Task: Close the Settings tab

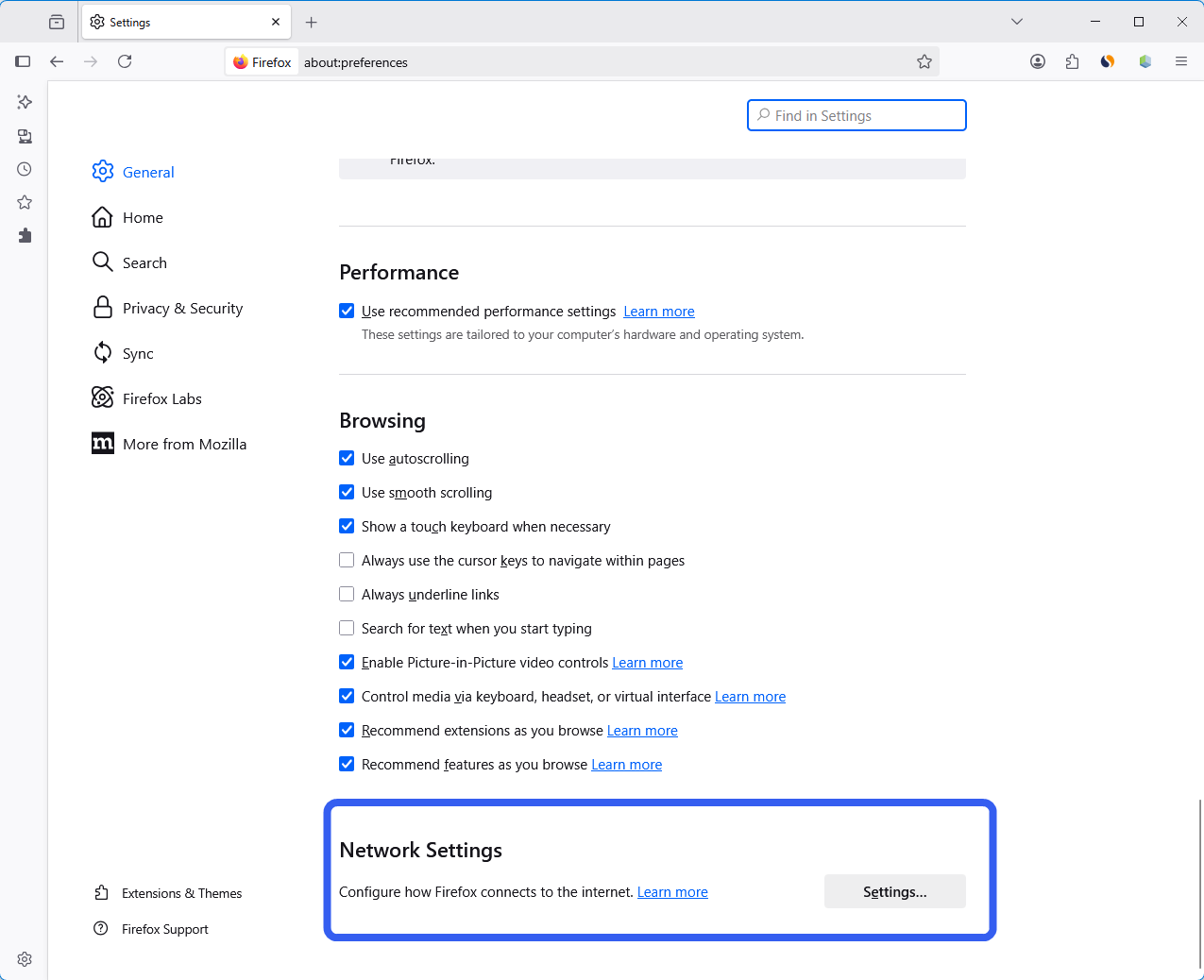Action: tap(276, 22)
